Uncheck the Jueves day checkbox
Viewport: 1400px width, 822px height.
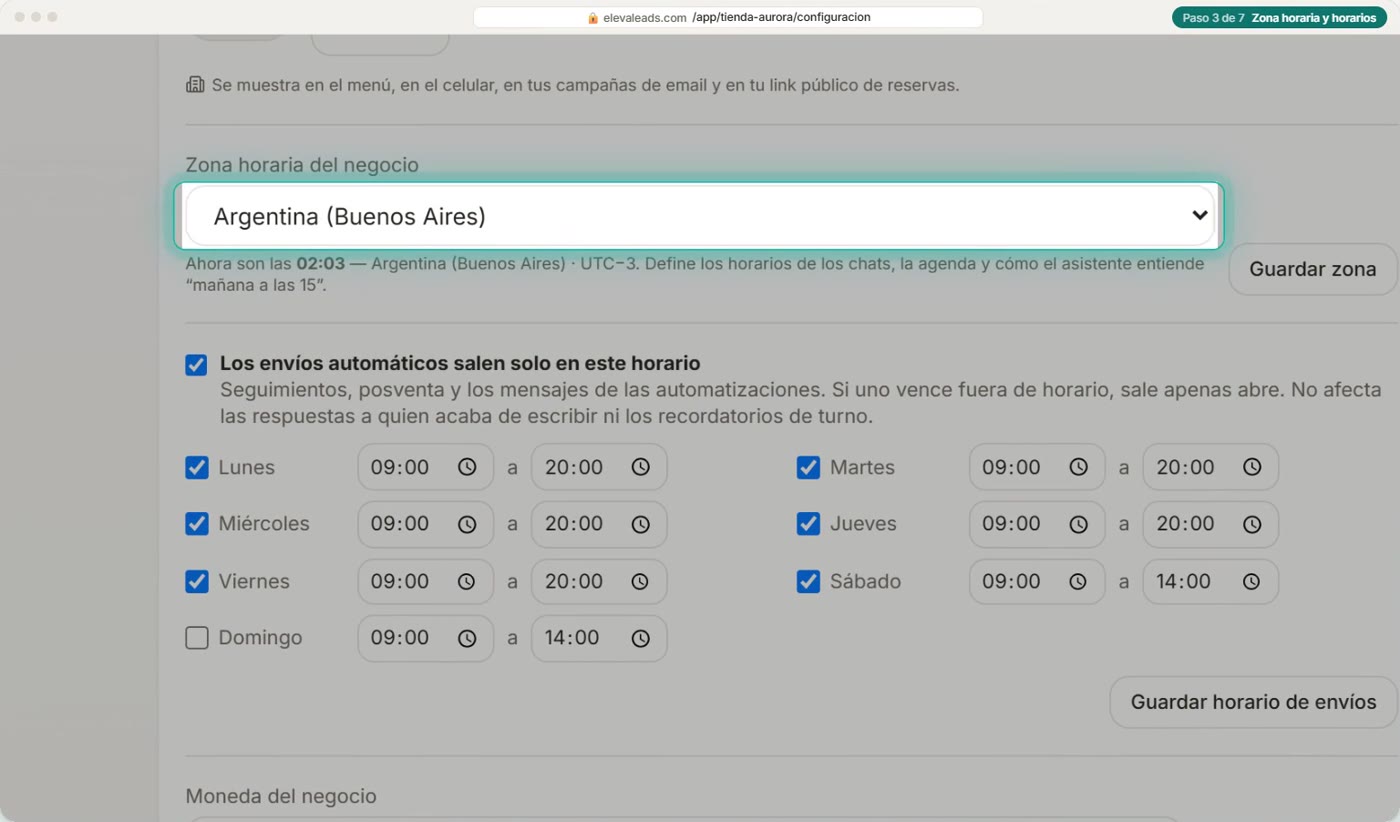(808, 524)
